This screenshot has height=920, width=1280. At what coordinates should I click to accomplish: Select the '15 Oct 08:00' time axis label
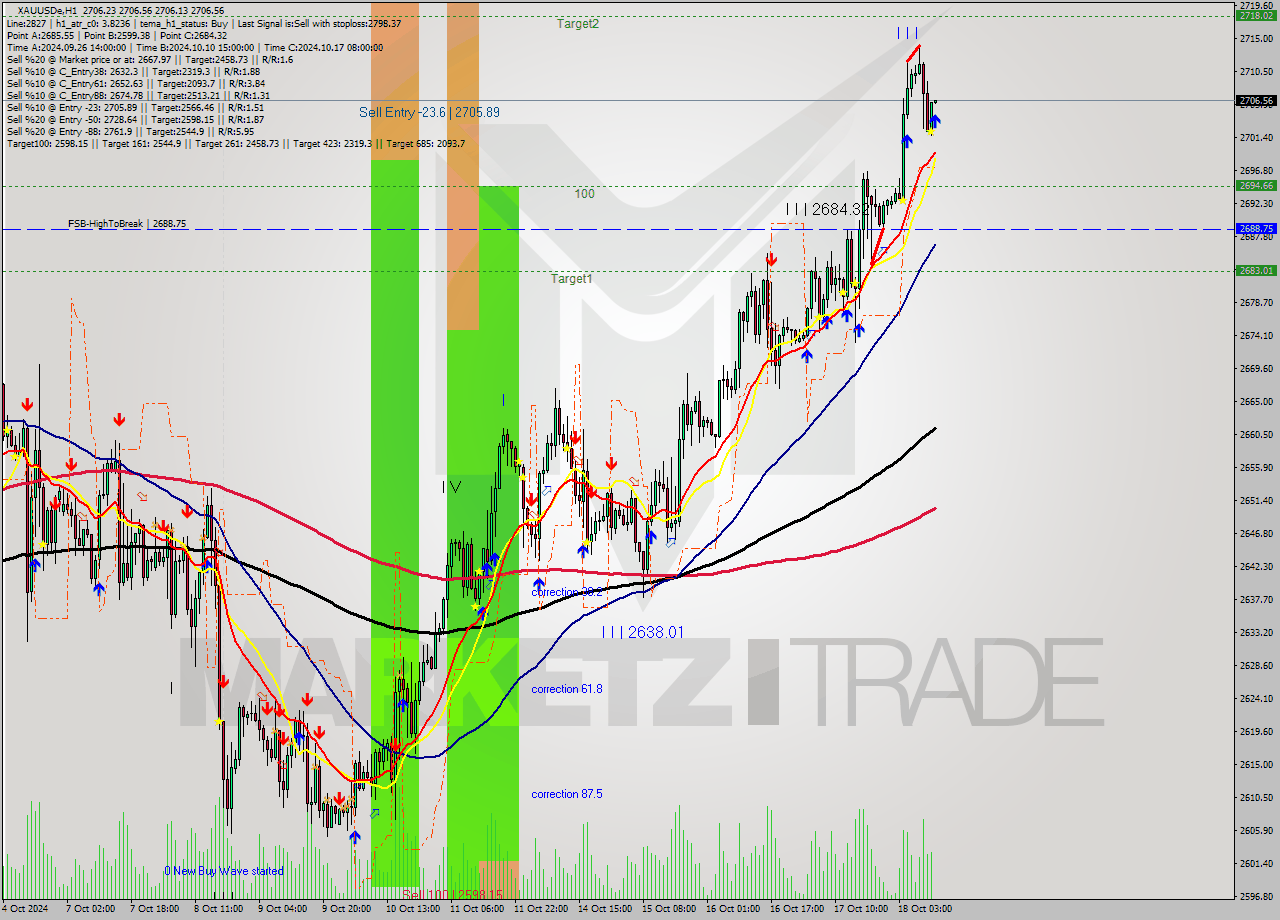click(669, 909)
